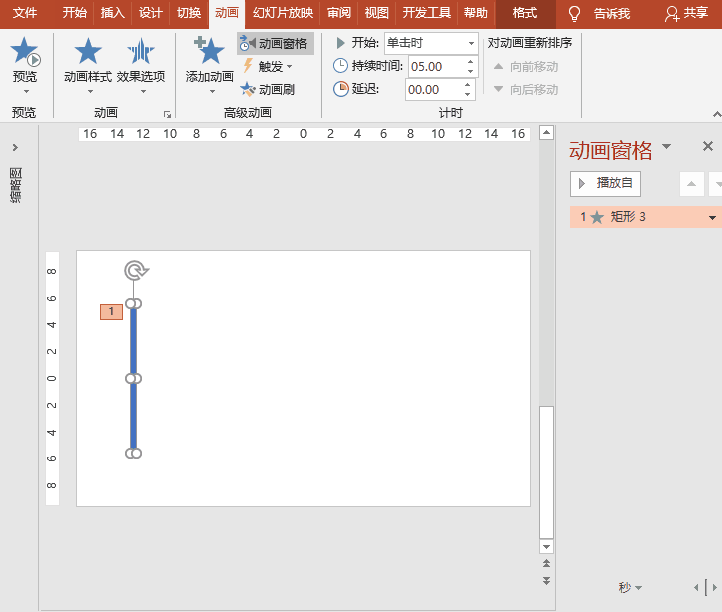Open the Animation group dialog launcher
Screen dimensions: 722x612
[167, 114]
